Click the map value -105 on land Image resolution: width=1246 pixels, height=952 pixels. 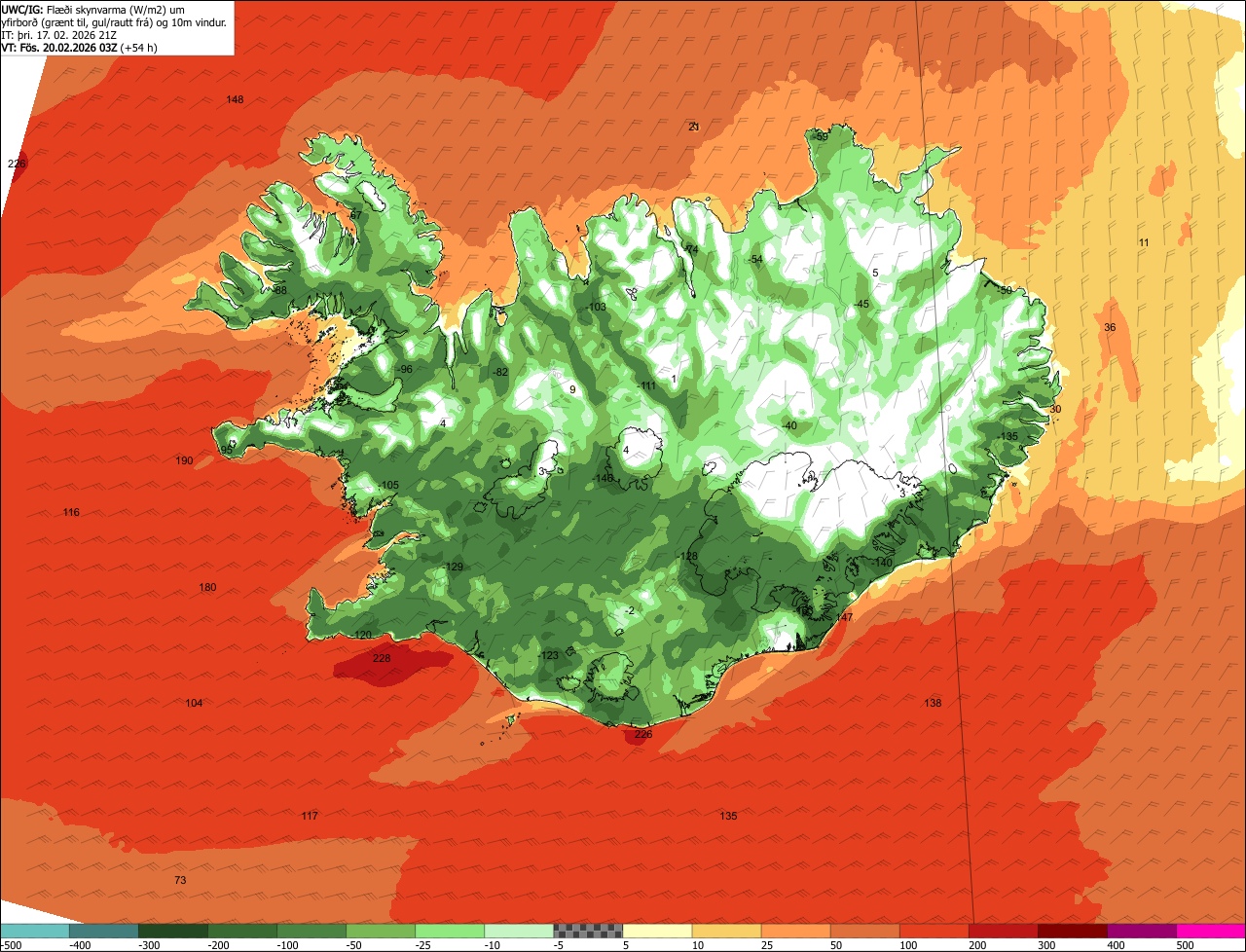[x=388, y=485]
